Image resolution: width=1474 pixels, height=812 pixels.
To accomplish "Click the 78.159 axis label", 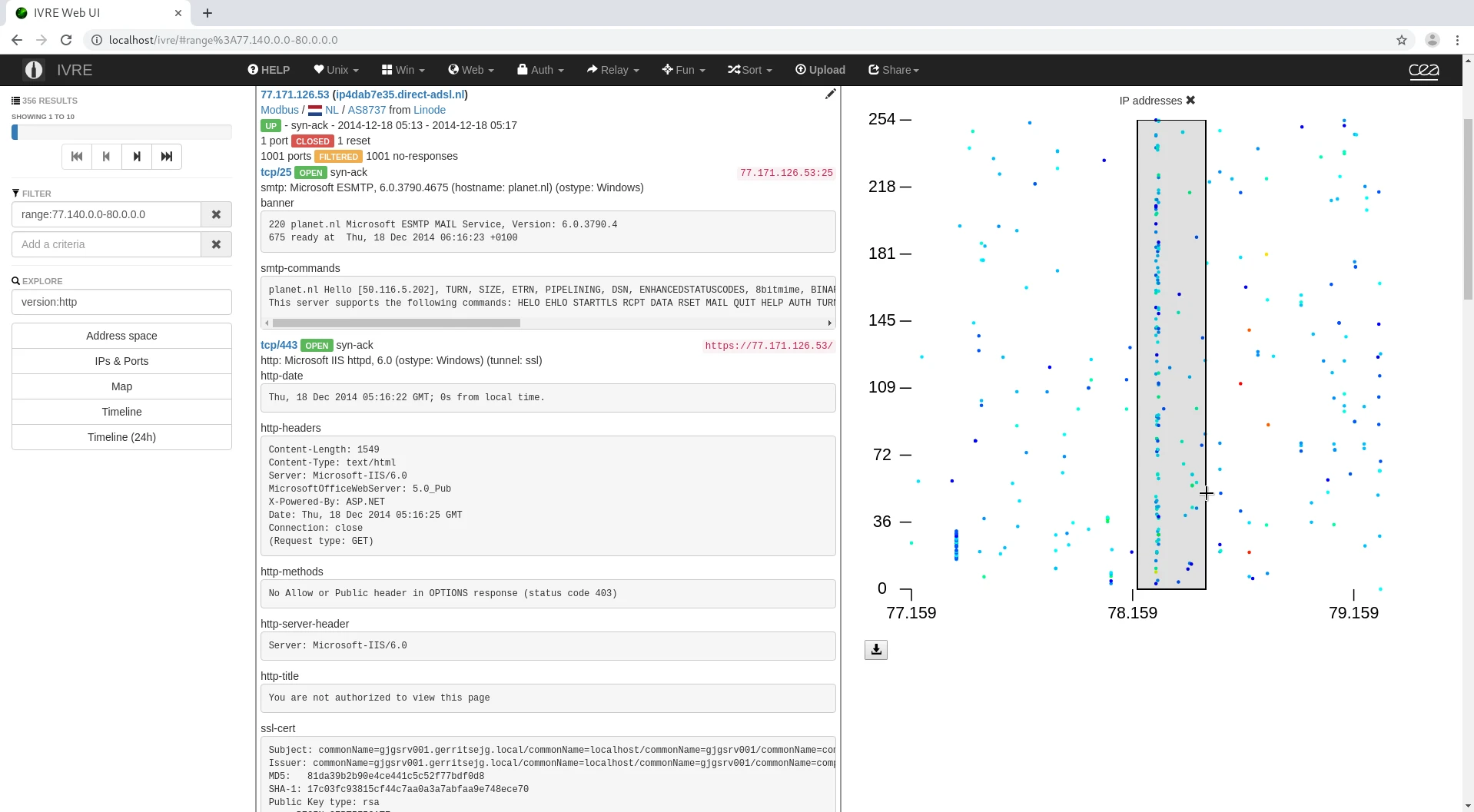I will click(x=1132, y=613).
